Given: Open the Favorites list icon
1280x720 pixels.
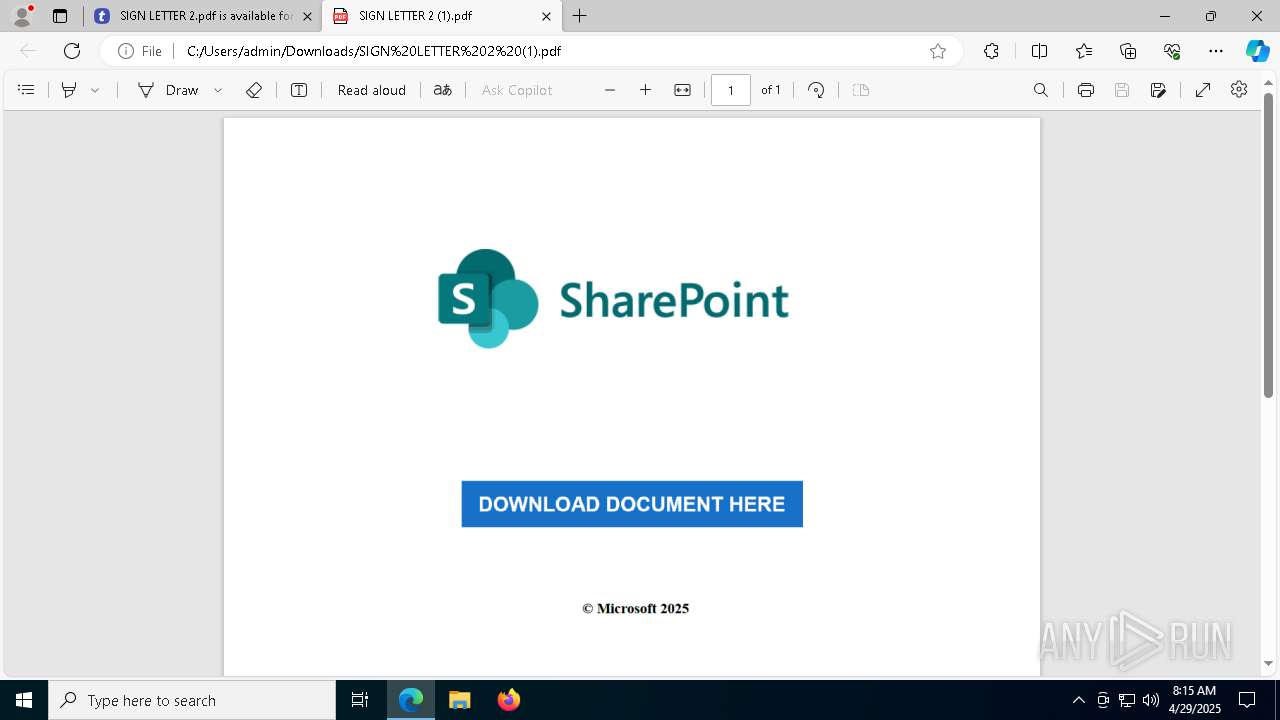Looking at the screenshot, I should [x=1084, y=51].
